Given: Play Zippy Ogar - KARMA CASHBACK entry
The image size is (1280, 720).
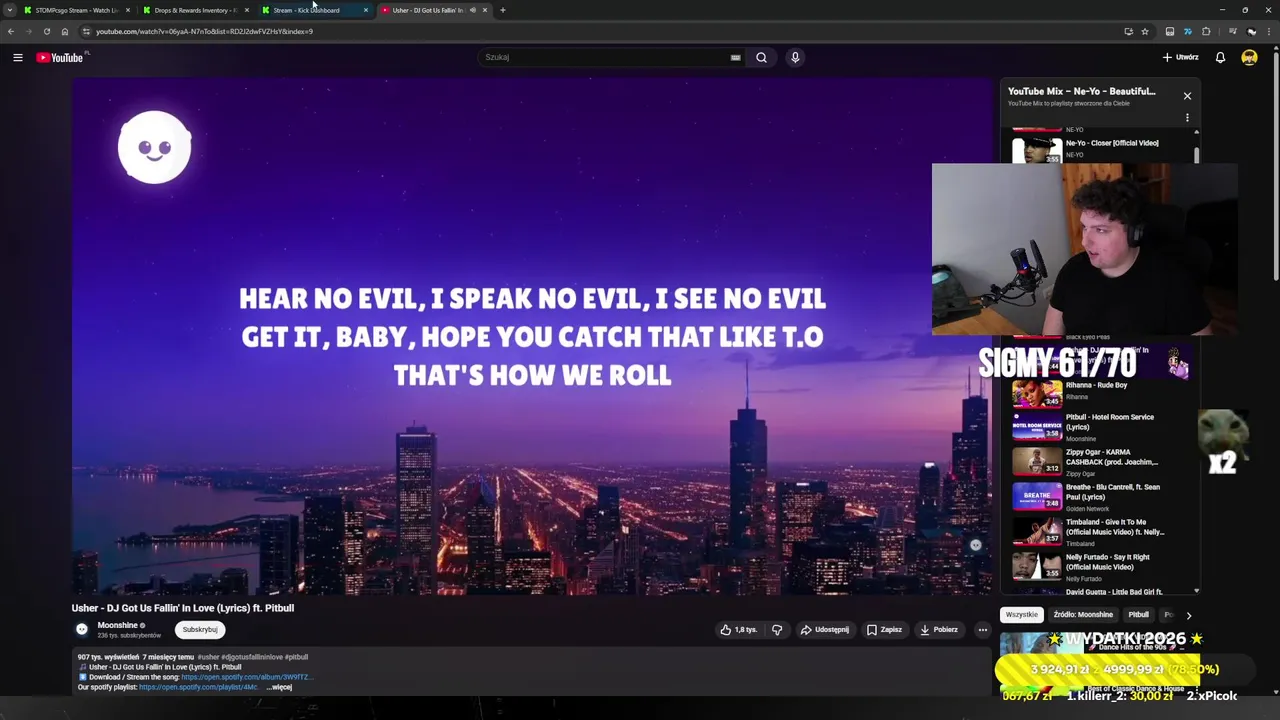Looking at the screenshot, I should [1100, 461].
